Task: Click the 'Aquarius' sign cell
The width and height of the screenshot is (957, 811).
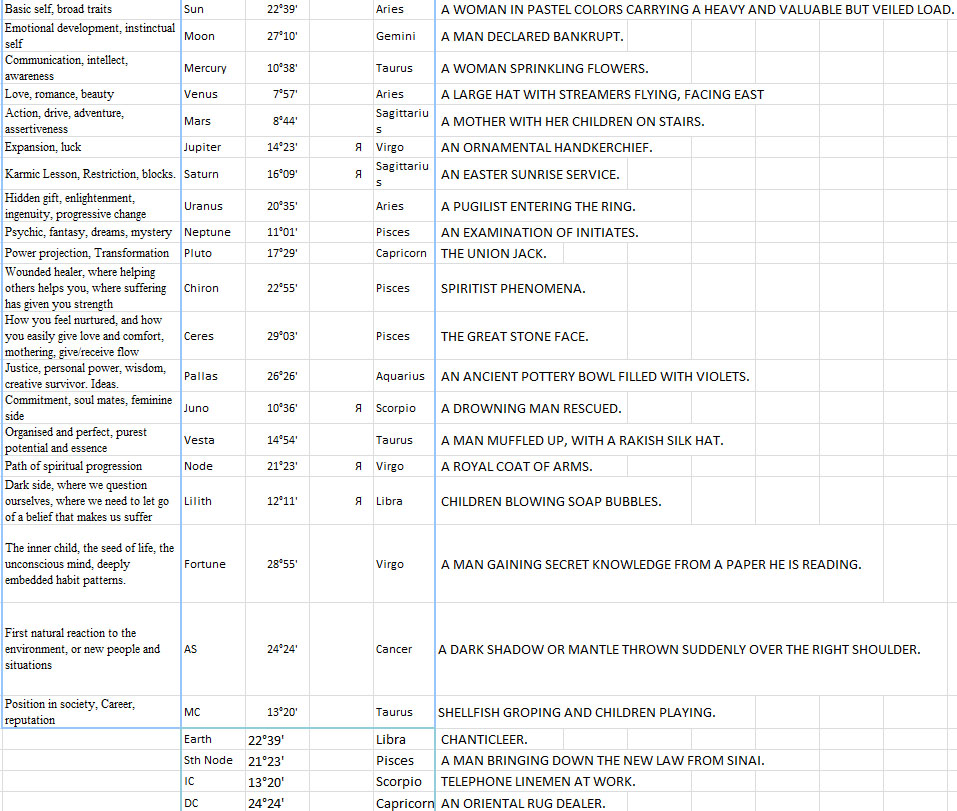Action: pos(404,376)
